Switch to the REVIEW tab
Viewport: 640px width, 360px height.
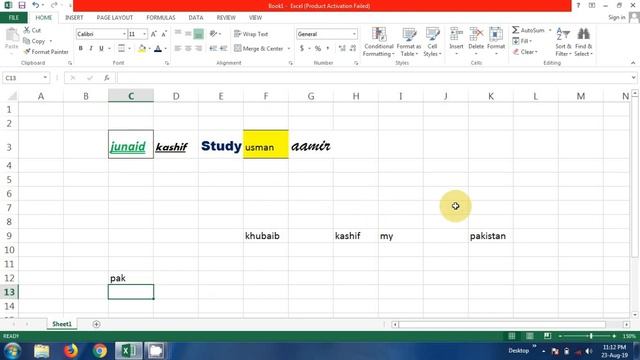pos(226,18)
